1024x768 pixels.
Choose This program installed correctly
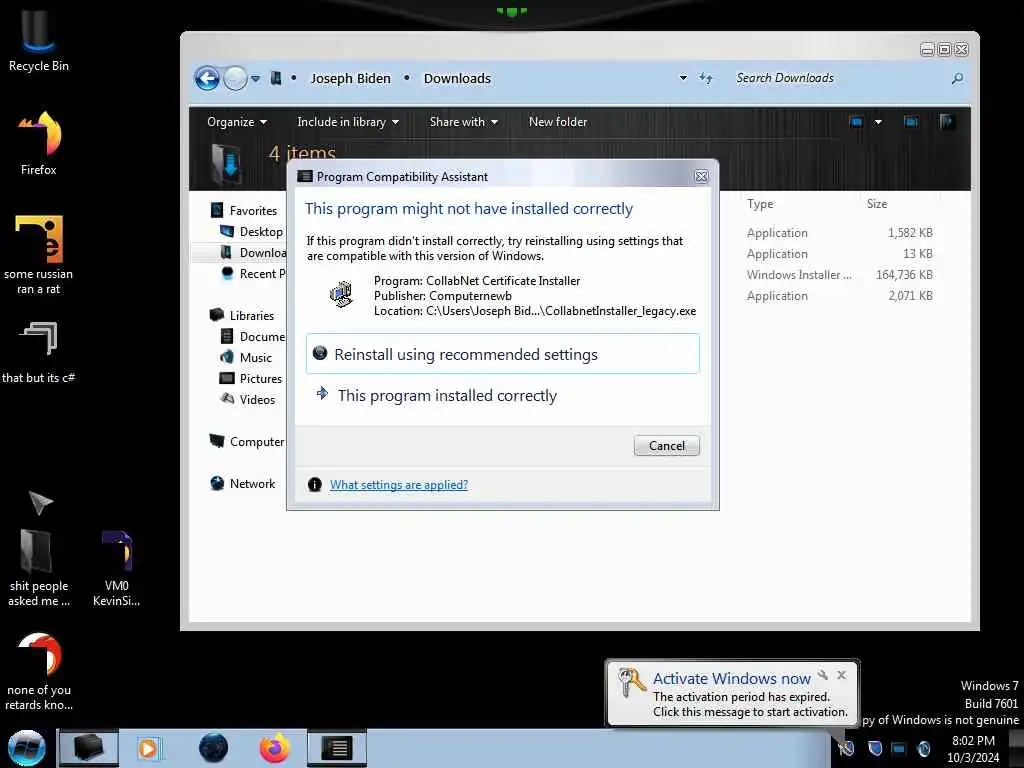tap(502, 396)
